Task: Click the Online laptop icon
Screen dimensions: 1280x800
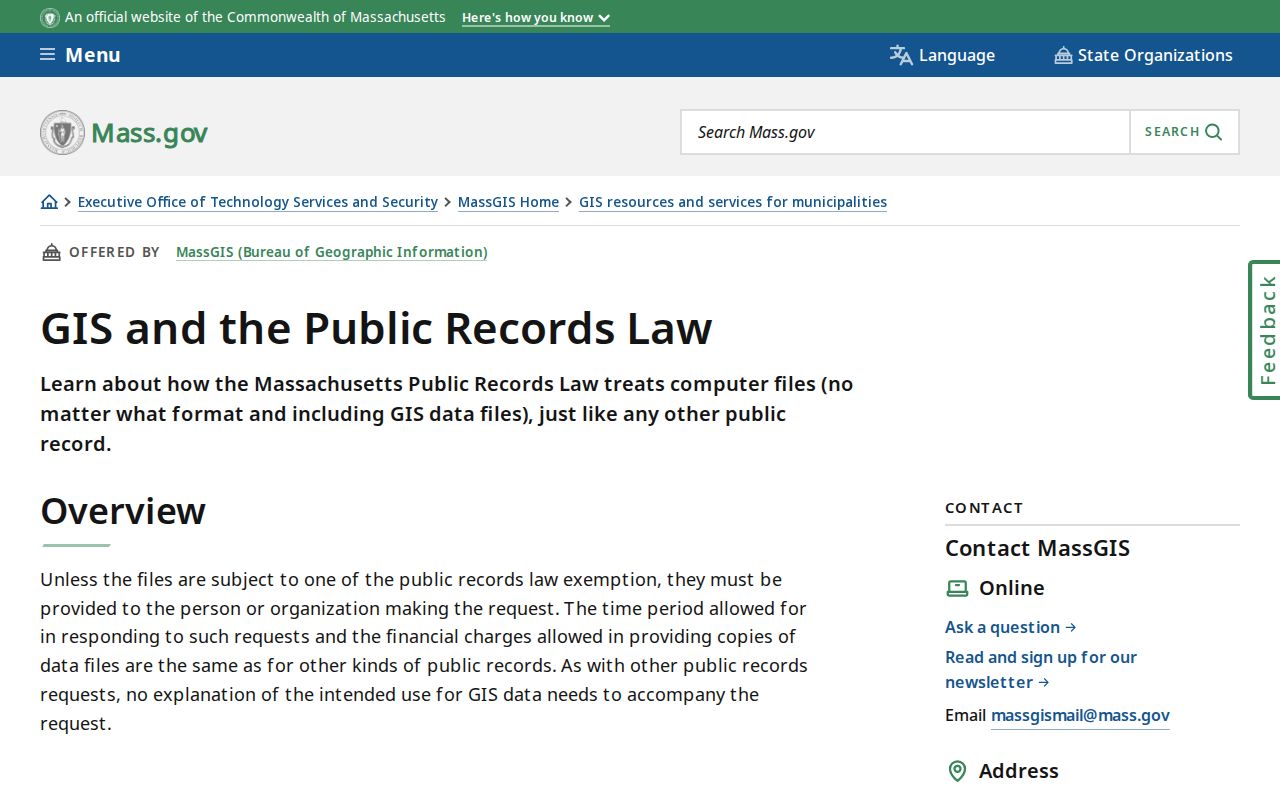Action: tap(957, 588)
